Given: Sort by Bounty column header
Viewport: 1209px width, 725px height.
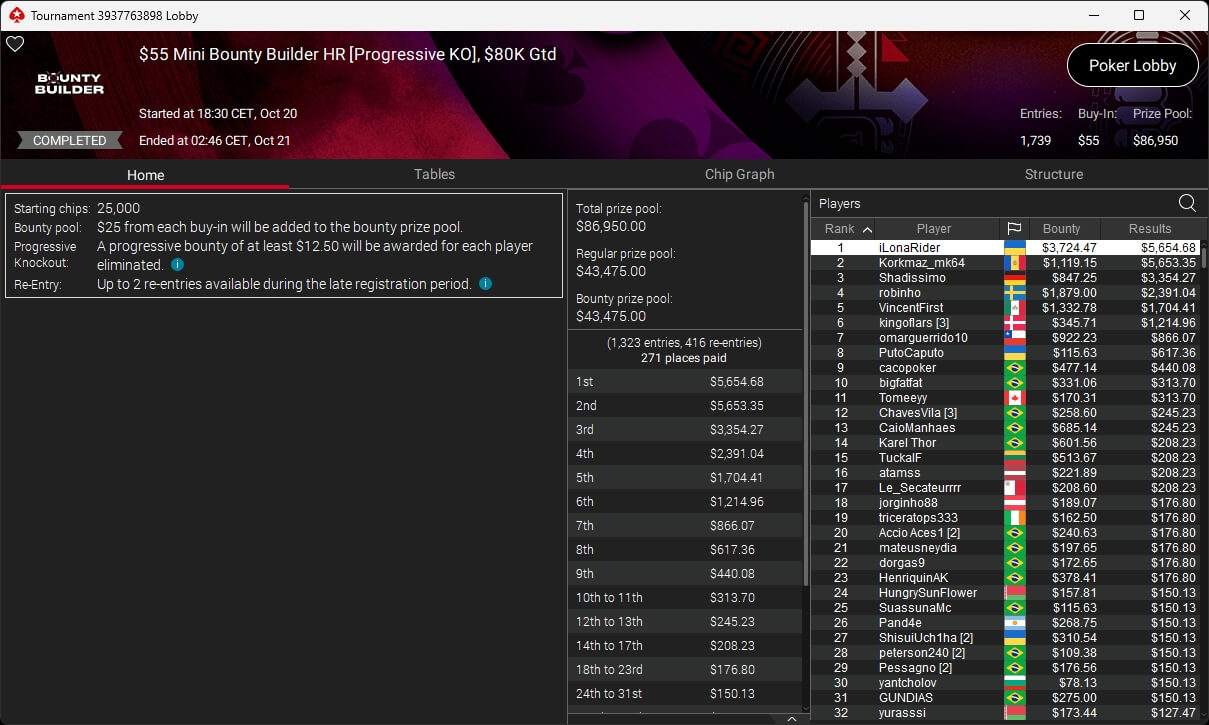Looking at the screenshot, I should click(1062, 229).
